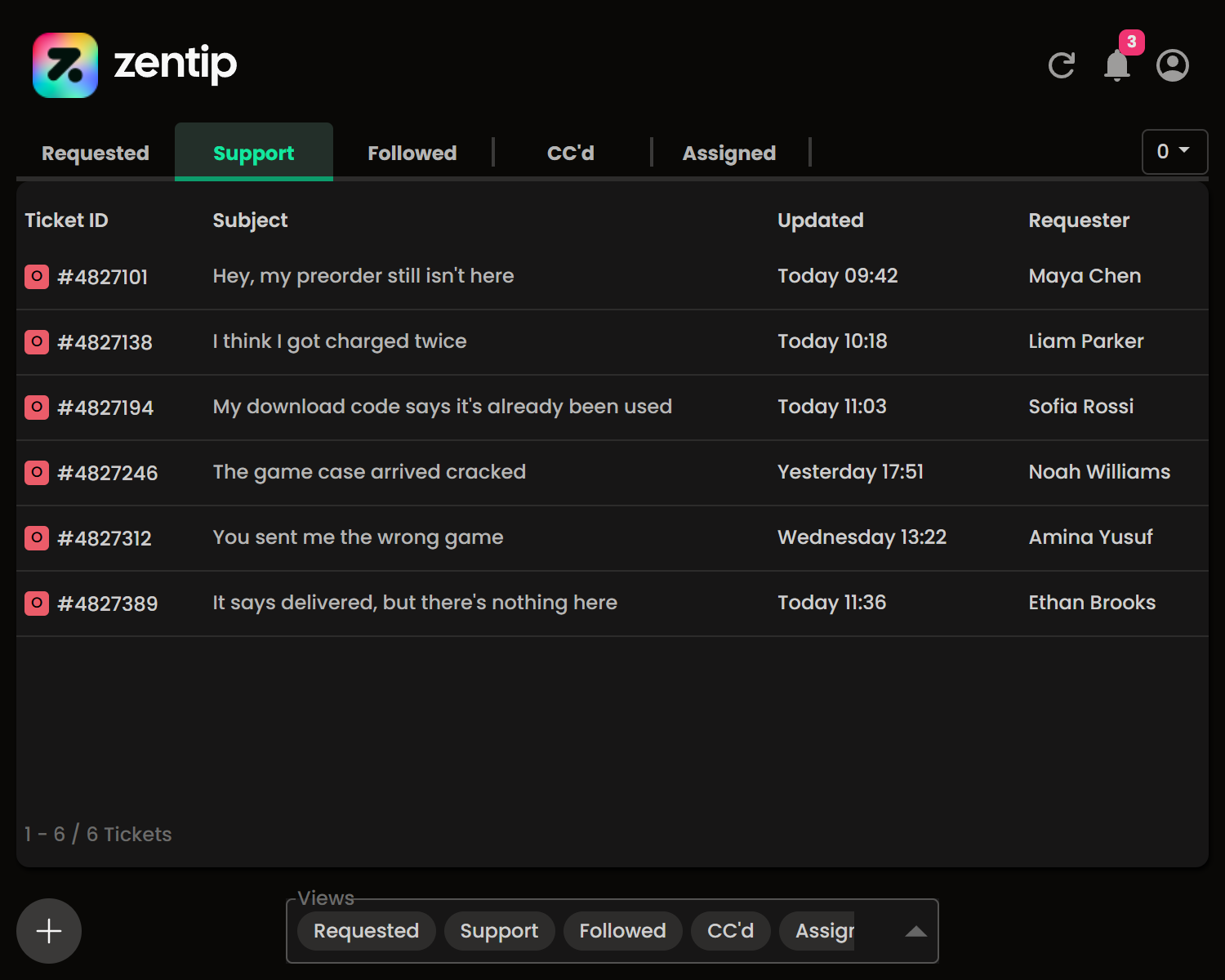The width and height of the screenshot is (1225, 980).
Task: Click requester Sofia Rossi
Action: [x=1081, y=407]
